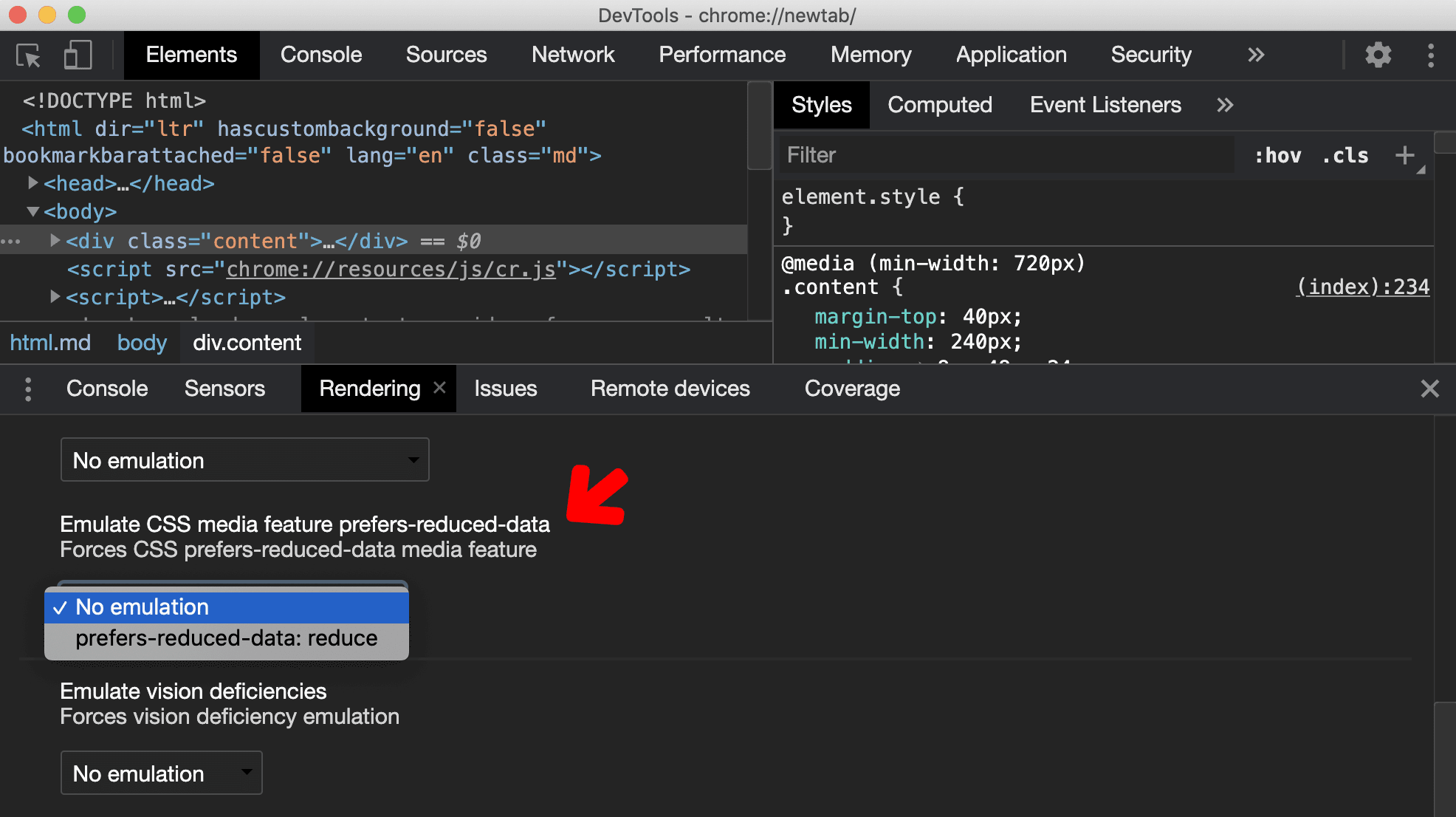Click the Settings gear icon

tap(1379, 54)
